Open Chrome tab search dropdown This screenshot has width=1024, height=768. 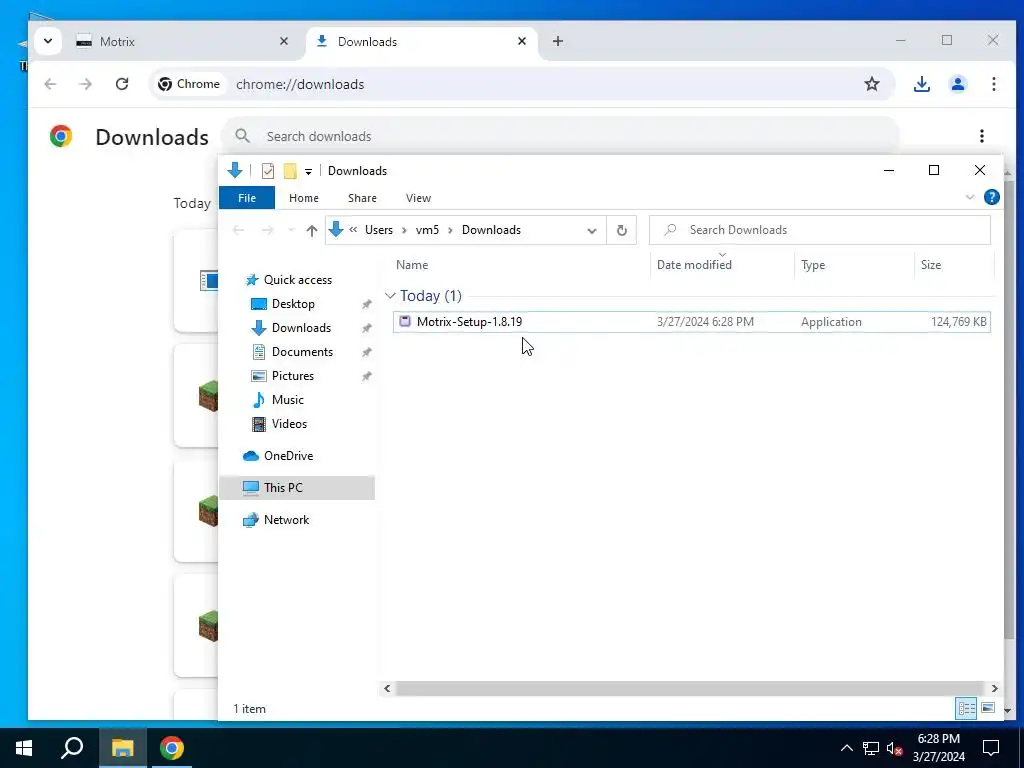coord(48,41)
